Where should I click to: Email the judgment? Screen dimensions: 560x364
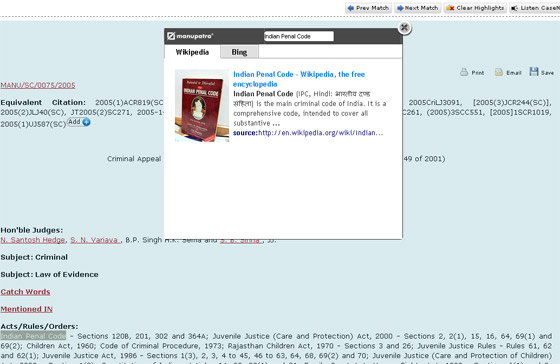coord(508,72)
